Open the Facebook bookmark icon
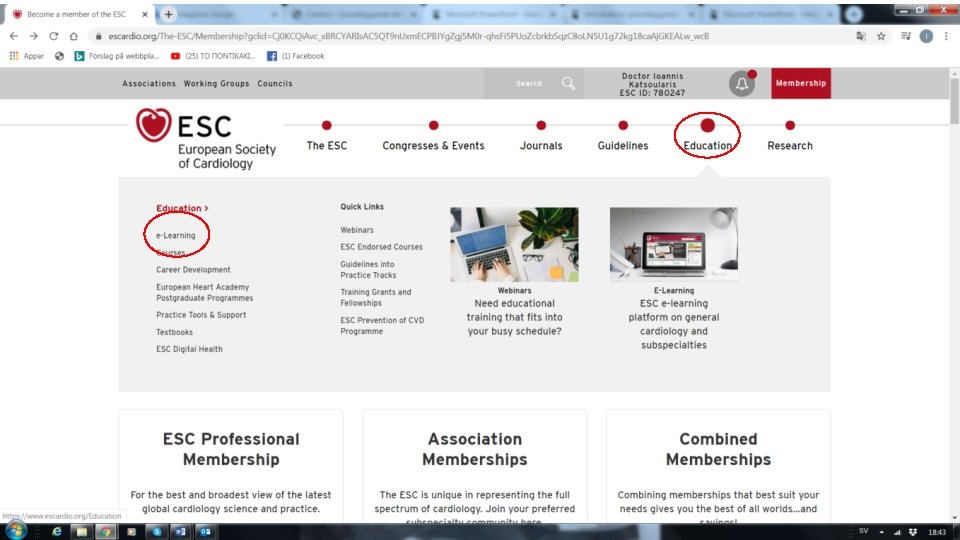This screenshot has height=540, width=960. 272,56
